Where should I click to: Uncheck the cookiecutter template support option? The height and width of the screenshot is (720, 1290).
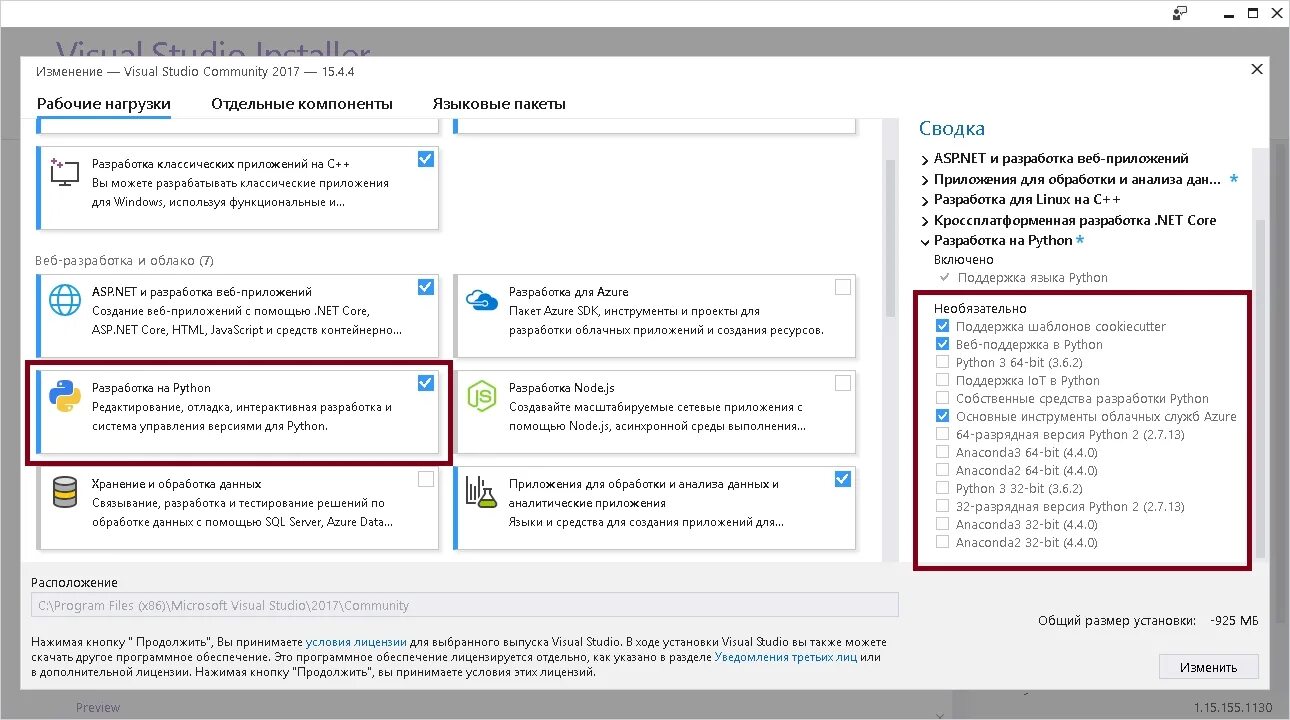942,326
